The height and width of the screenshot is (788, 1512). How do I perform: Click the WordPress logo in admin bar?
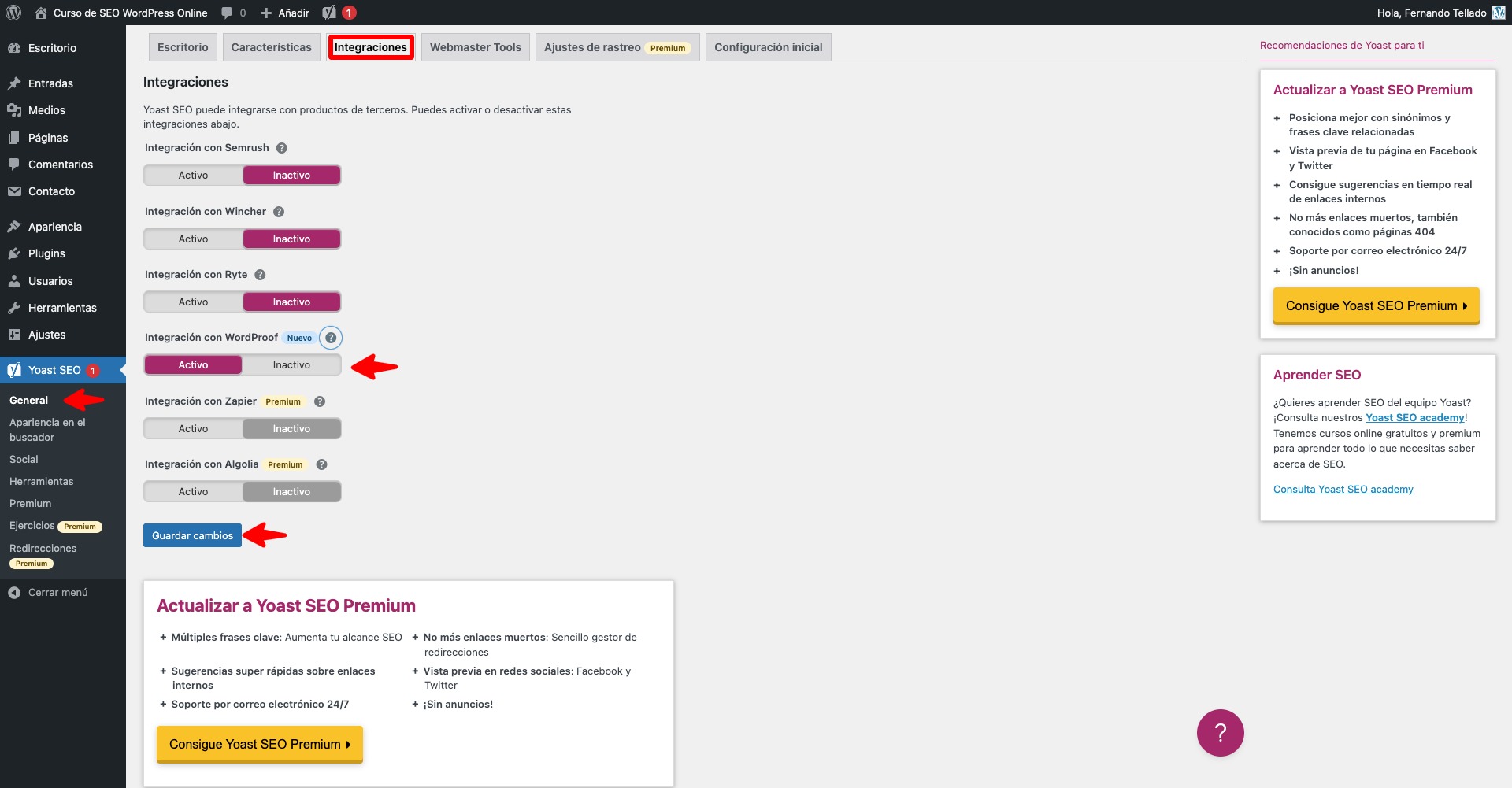pyautogui.click(x=13, y=13)
